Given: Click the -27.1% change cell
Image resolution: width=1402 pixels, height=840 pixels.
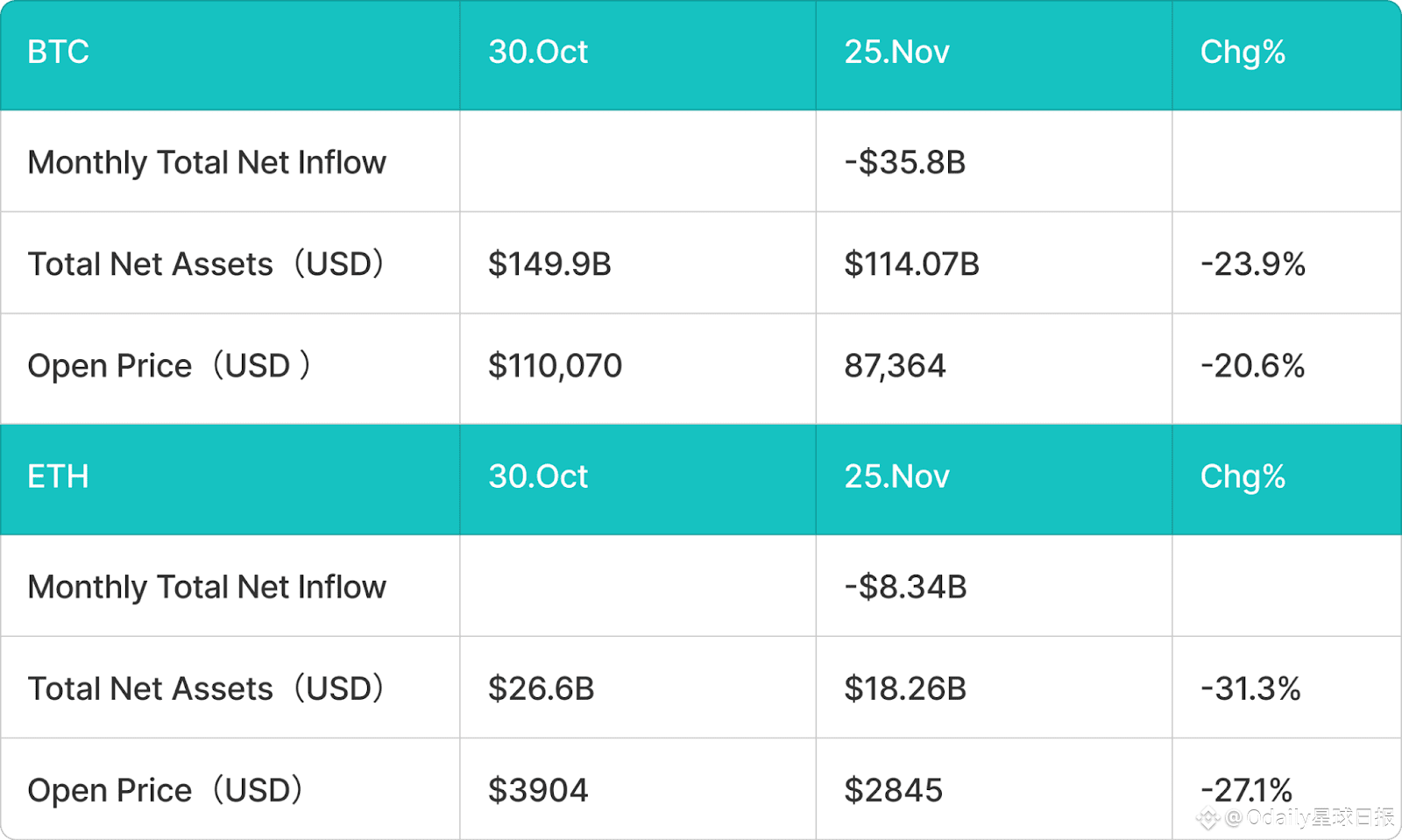Looking at the screenshot, I should (x=1246, y=788).
